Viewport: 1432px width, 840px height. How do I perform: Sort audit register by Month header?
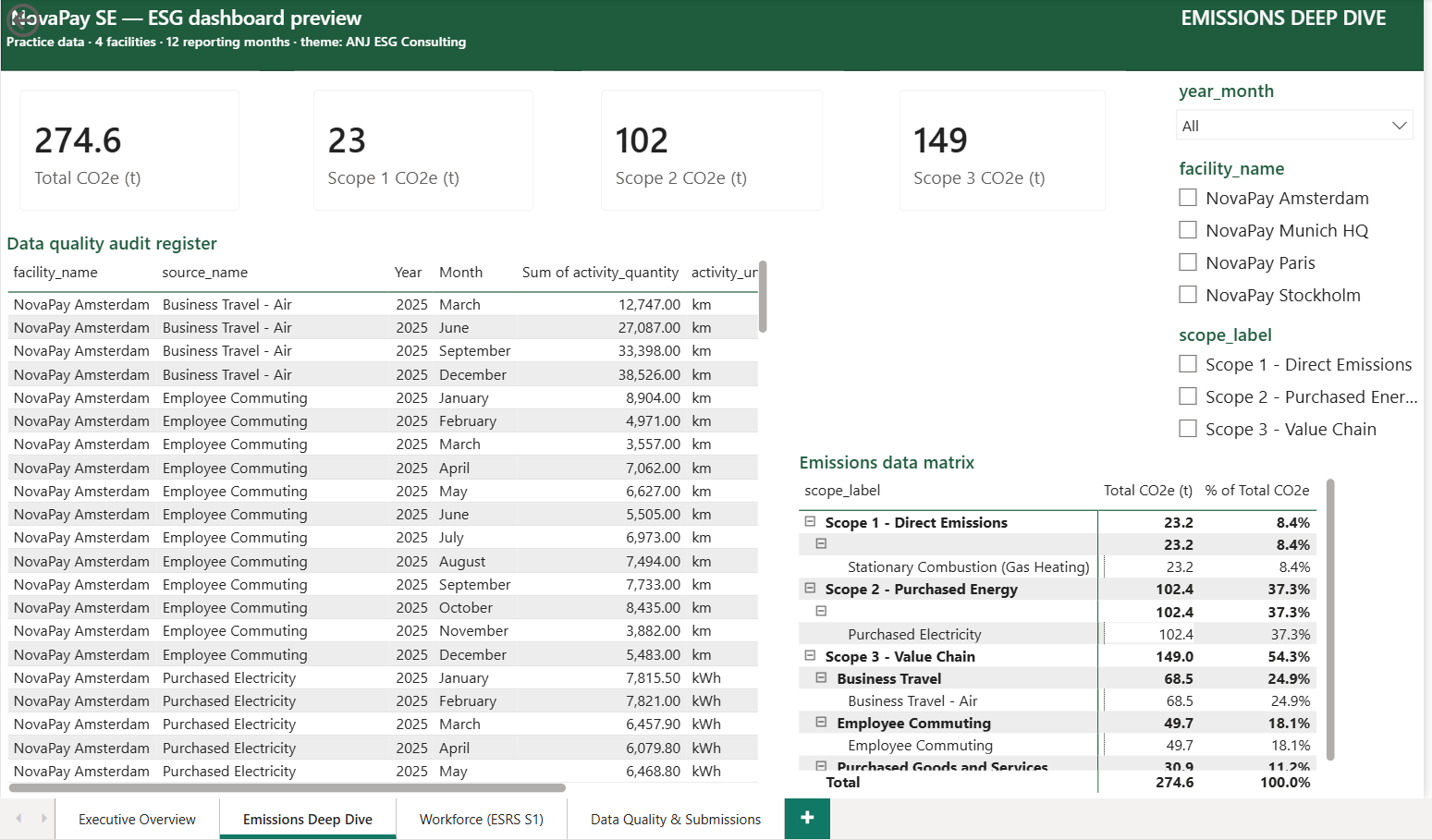(x=460, y=272)
